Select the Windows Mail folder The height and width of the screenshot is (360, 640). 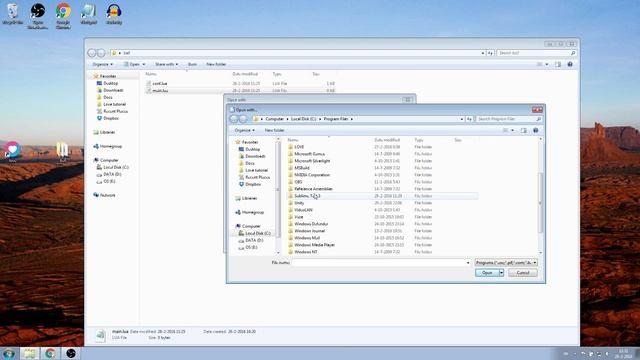pos(307,238)
